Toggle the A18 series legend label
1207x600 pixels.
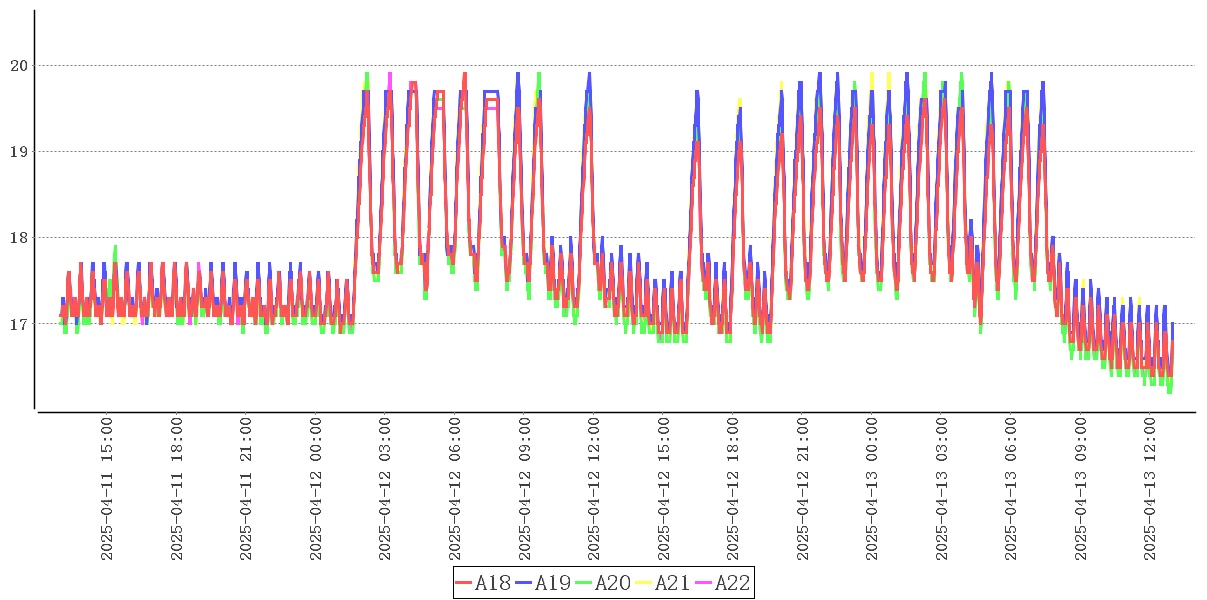493,583
